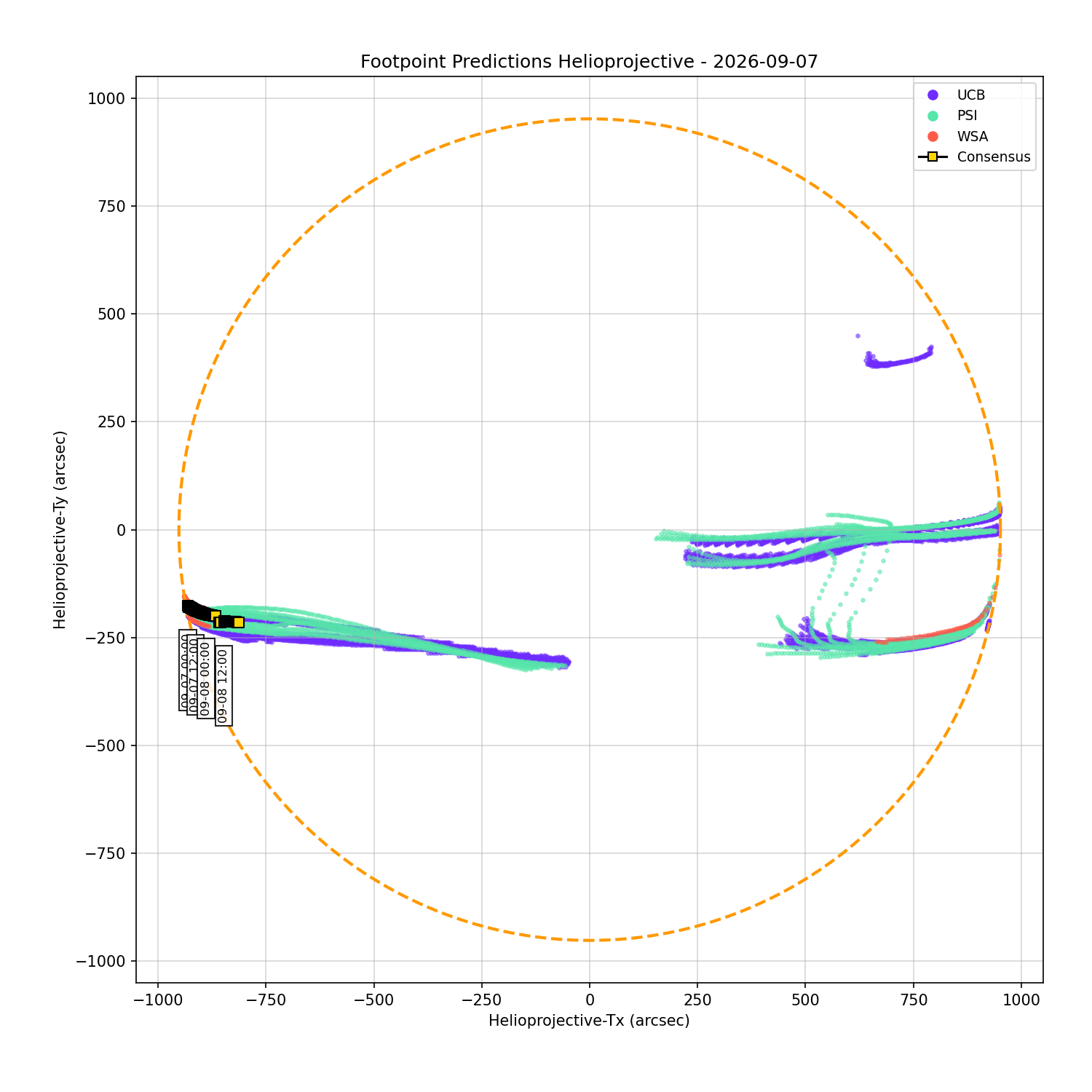Click the red WSA legend marker
Viewport: 1092px width, 1092px height.
click(x=933, y=136)
